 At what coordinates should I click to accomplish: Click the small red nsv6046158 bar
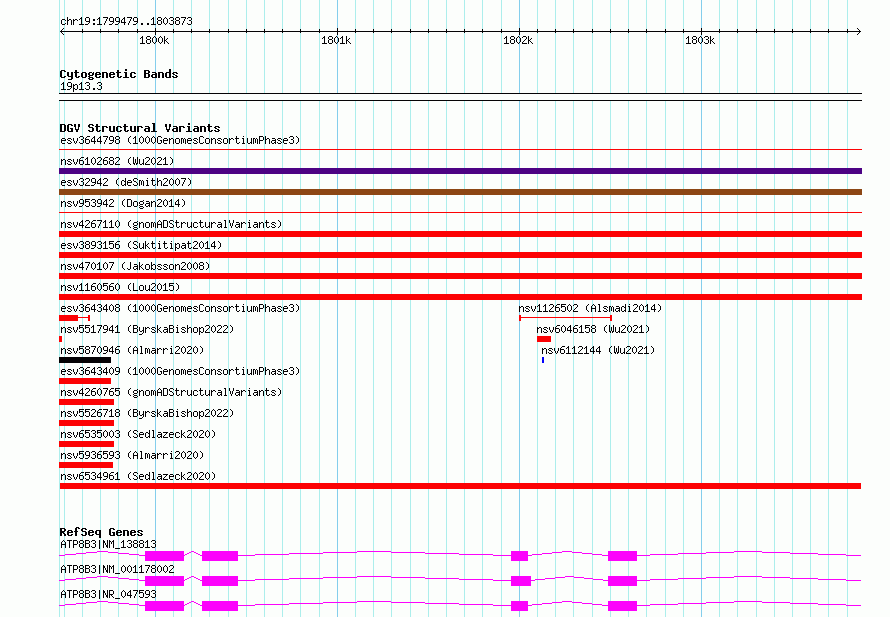pos(544,339)
